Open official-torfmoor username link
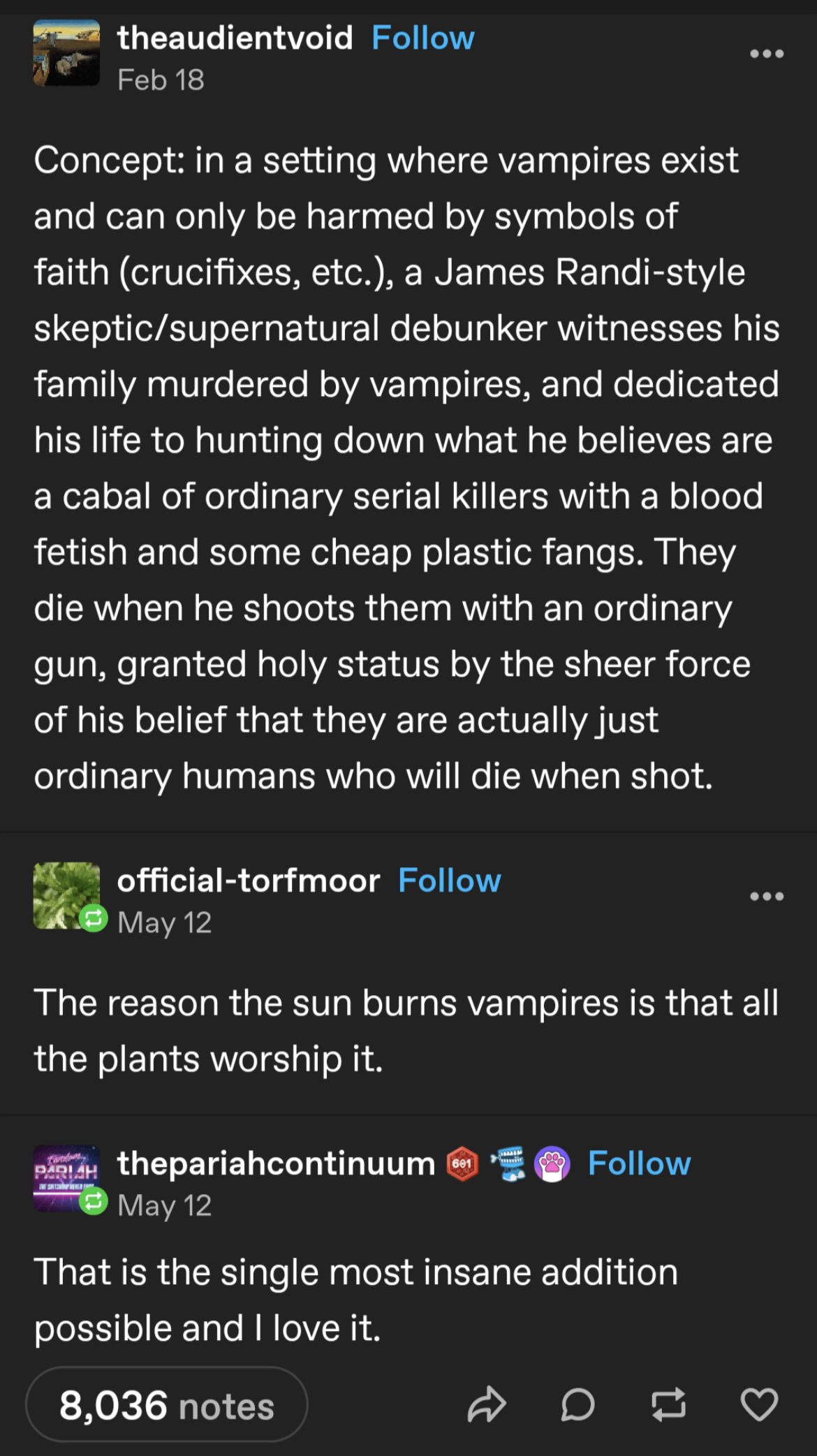This screenshot has height=1456, width=817. (249, 881)
